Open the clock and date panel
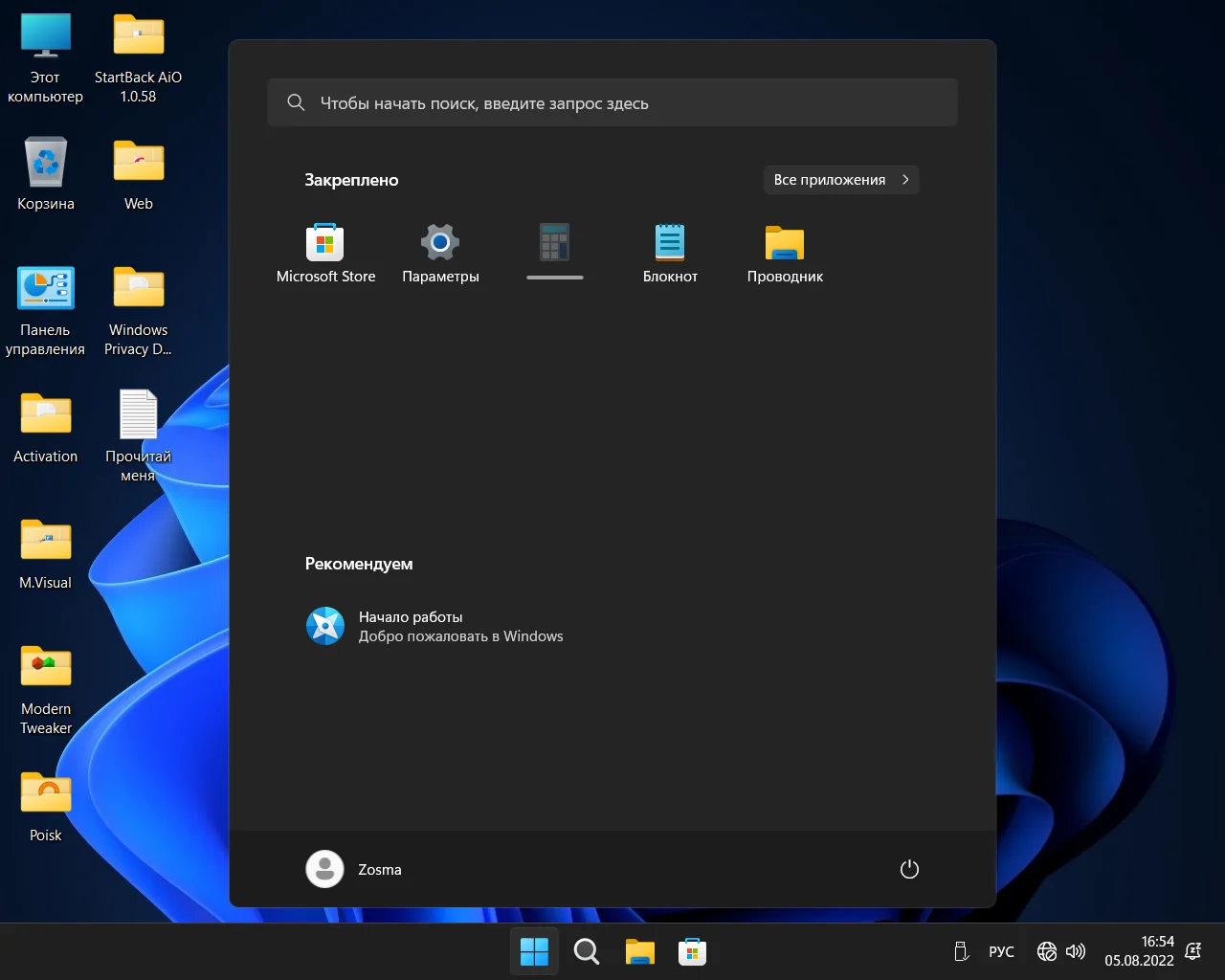Image resolution: width=1225 pixels, height=980 pixels. click(x=1139, y=951)
